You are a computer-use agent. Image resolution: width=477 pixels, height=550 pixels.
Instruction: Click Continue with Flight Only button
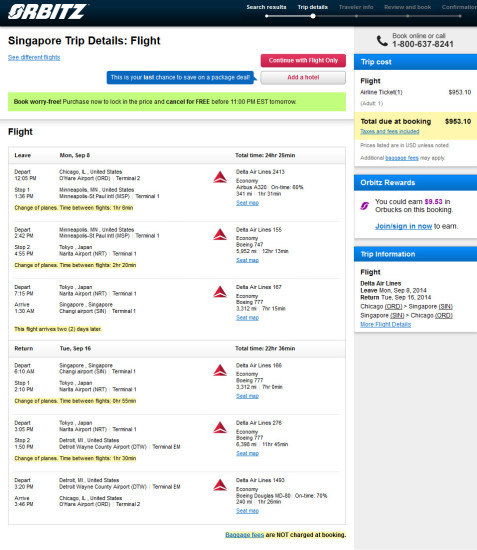[x=303, y=60]
